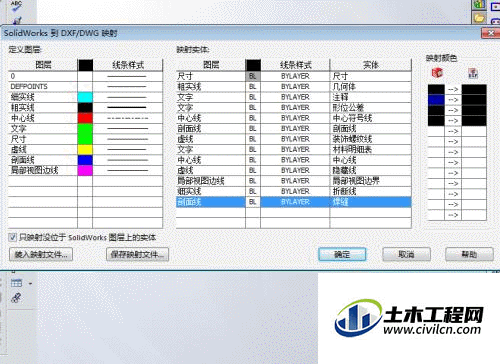Toggle 只映射没位于 SolidWorks 图层上的实体 checkbox
500x364 pixels.
pyautogui.click(x=12, y=237)
